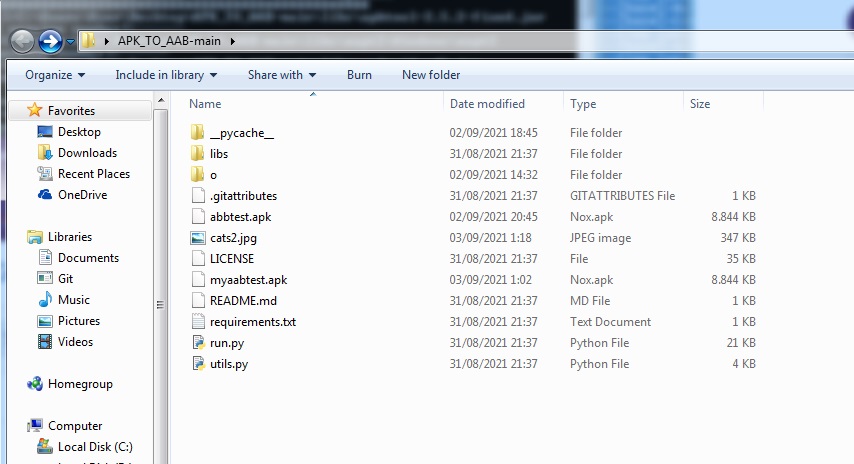Select the .gitattributes file icon
This screenshot has height=464, width=854.
[x=198, y=196]
